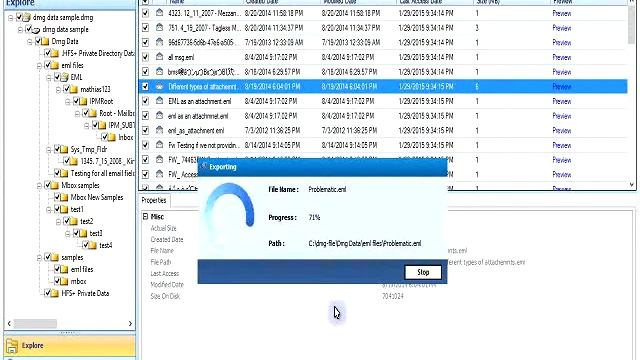Uncheck the 'eml_as_attachment.eml' row checkbox
Image resolution: width=640 pixels, height=360 pixels.
pos(145,131)
